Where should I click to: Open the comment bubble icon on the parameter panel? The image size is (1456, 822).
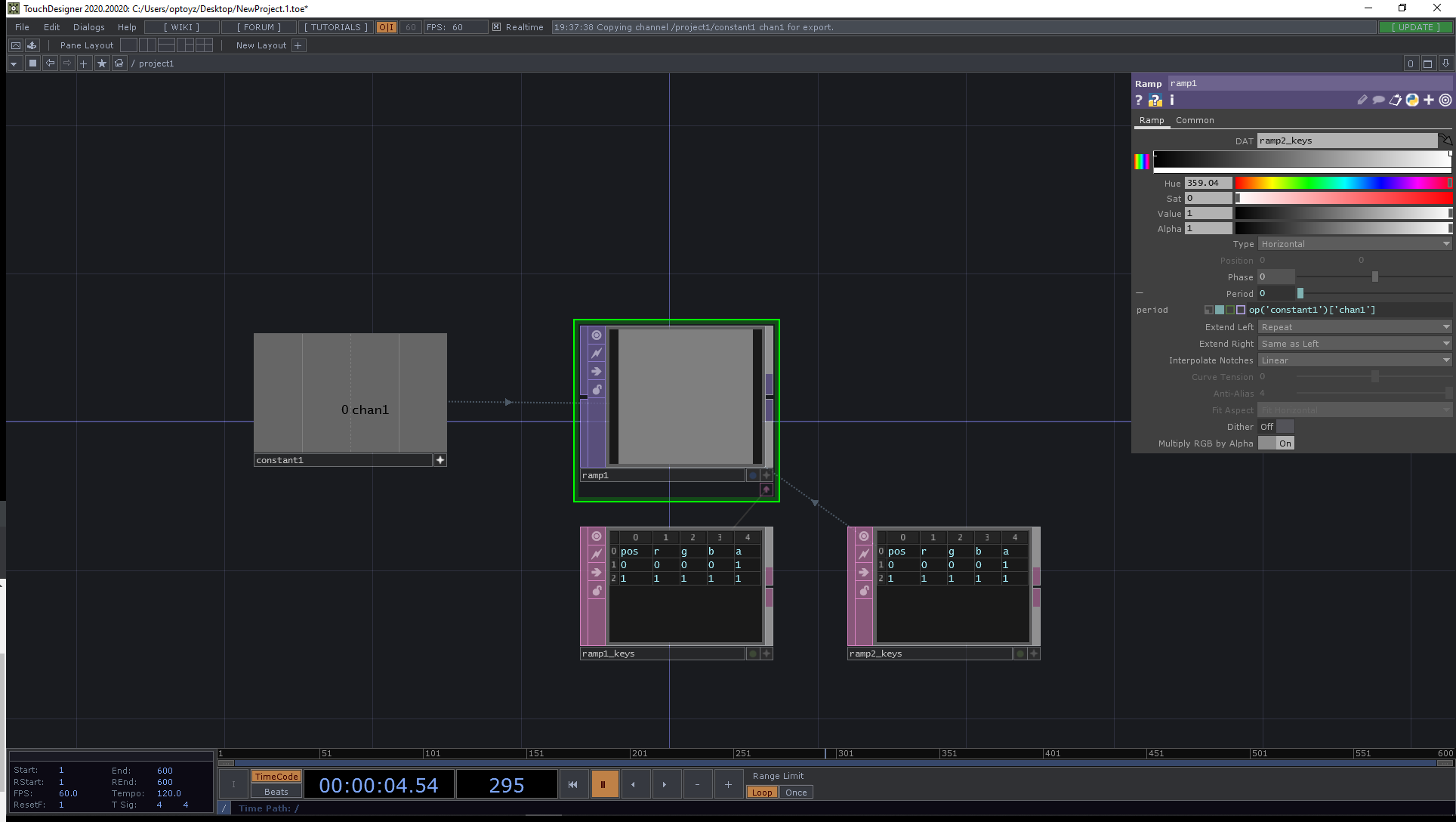pyautogui.click(x=1379, y=100)
